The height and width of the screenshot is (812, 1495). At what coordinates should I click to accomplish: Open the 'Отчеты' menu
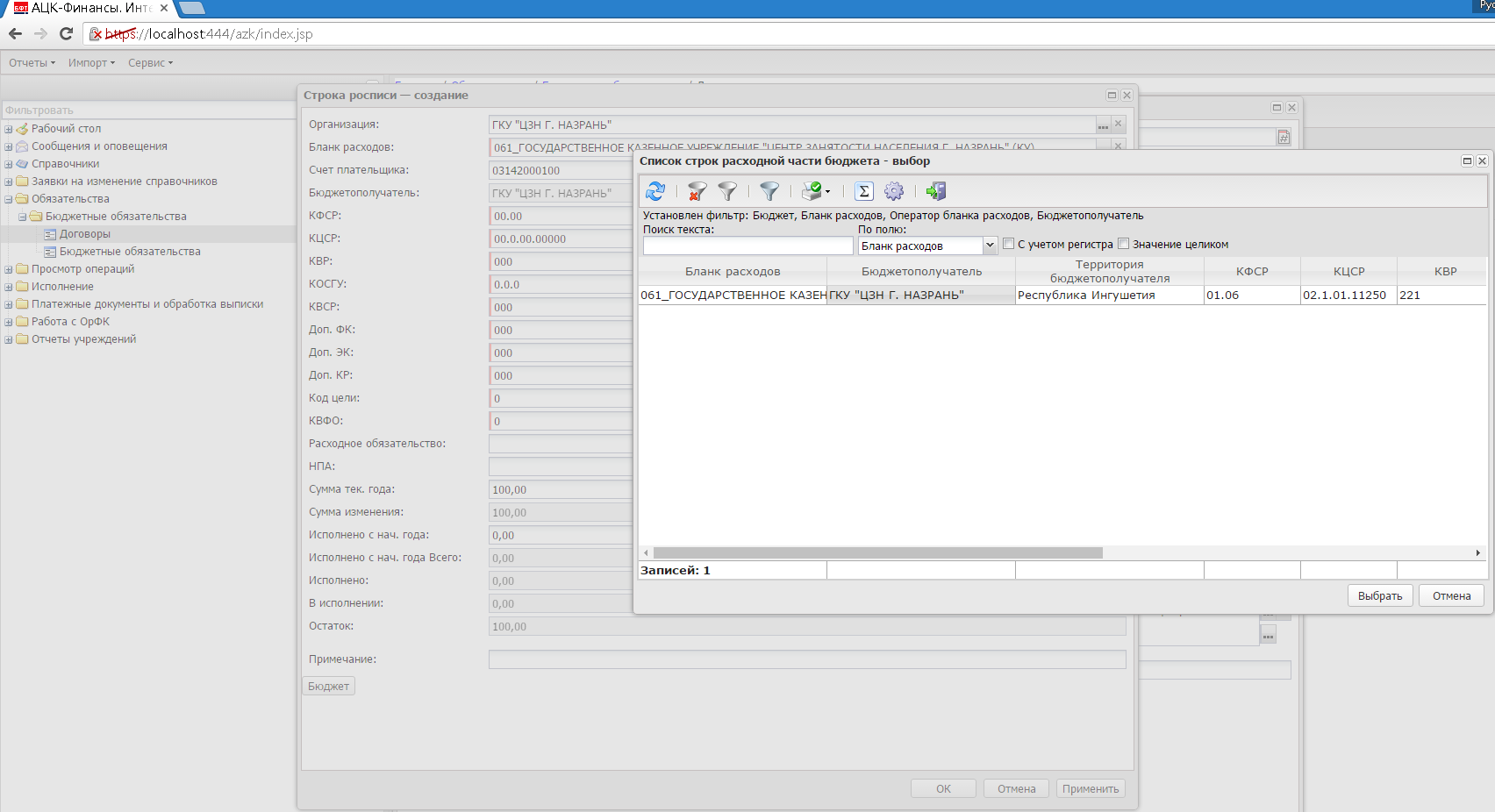click(32, 63)
